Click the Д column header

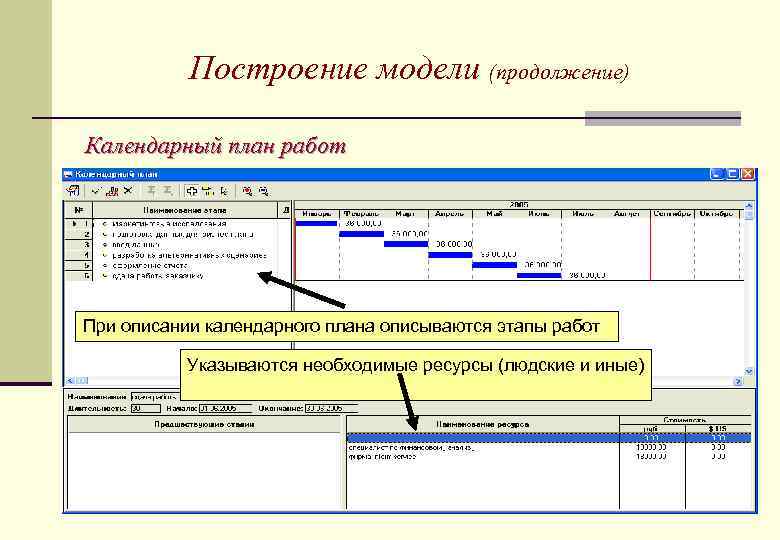pos(286,210)
